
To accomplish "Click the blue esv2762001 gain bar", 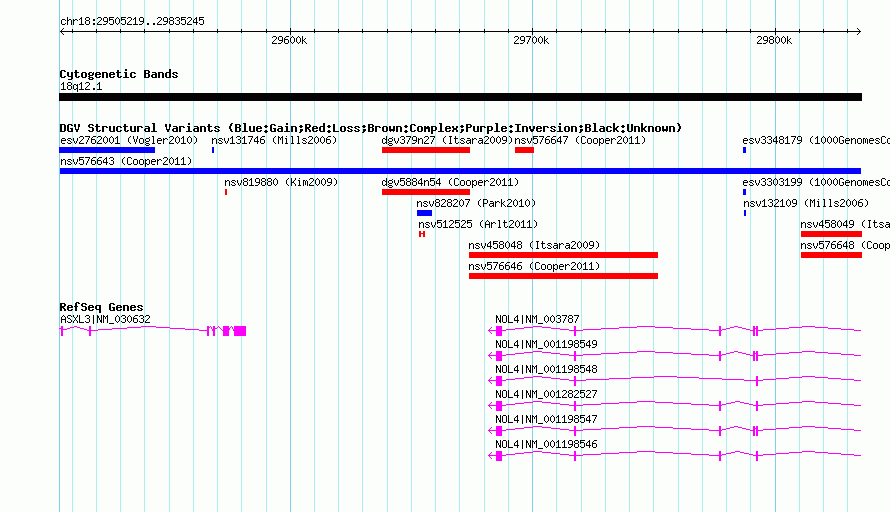I will coord(107,150).
